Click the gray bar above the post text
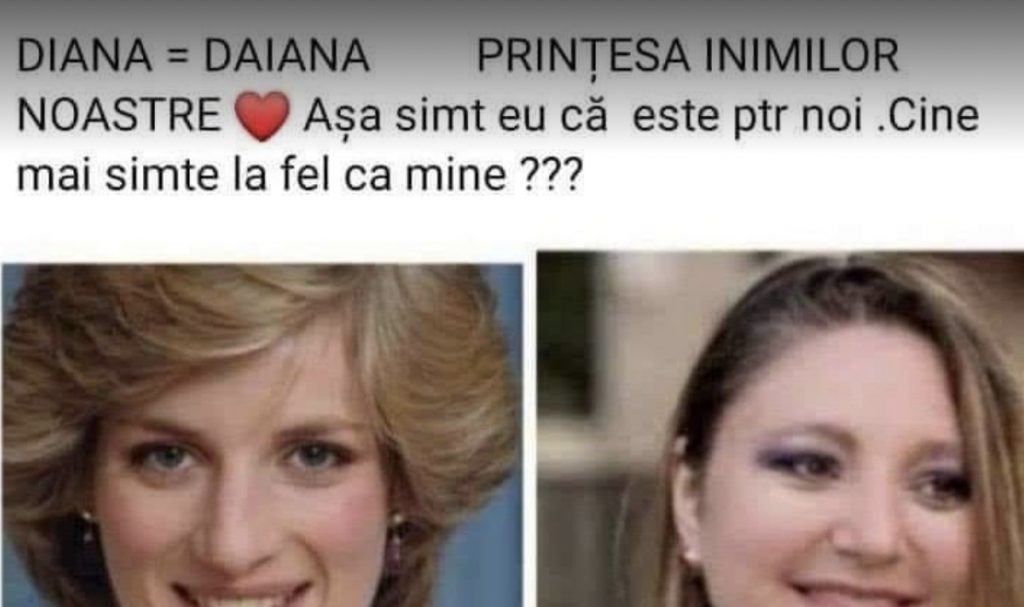Screen dimensions: 1024x607 (512, 12)
